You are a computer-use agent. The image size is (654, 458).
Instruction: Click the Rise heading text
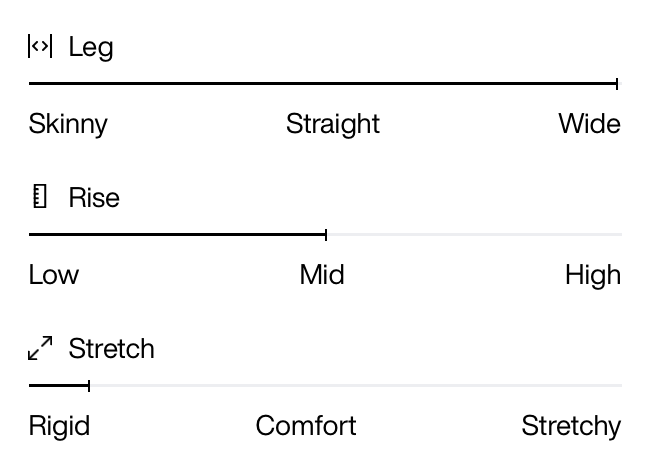[94, 197]
